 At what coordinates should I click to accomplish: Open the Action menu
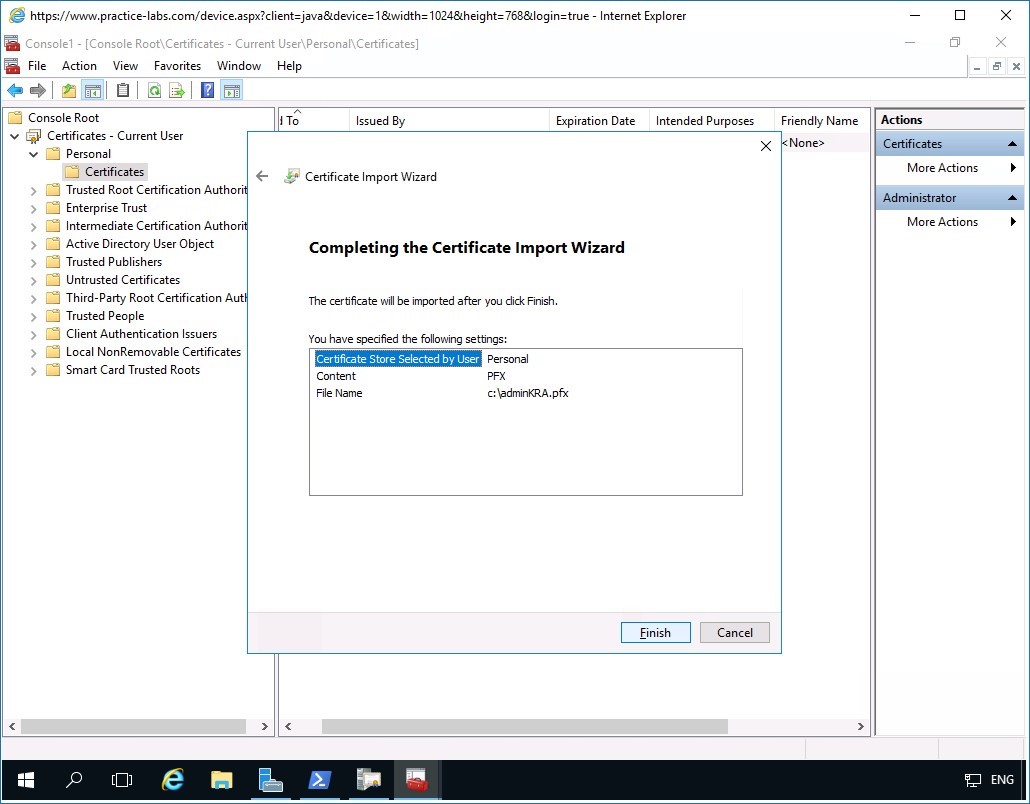point(79,66)
